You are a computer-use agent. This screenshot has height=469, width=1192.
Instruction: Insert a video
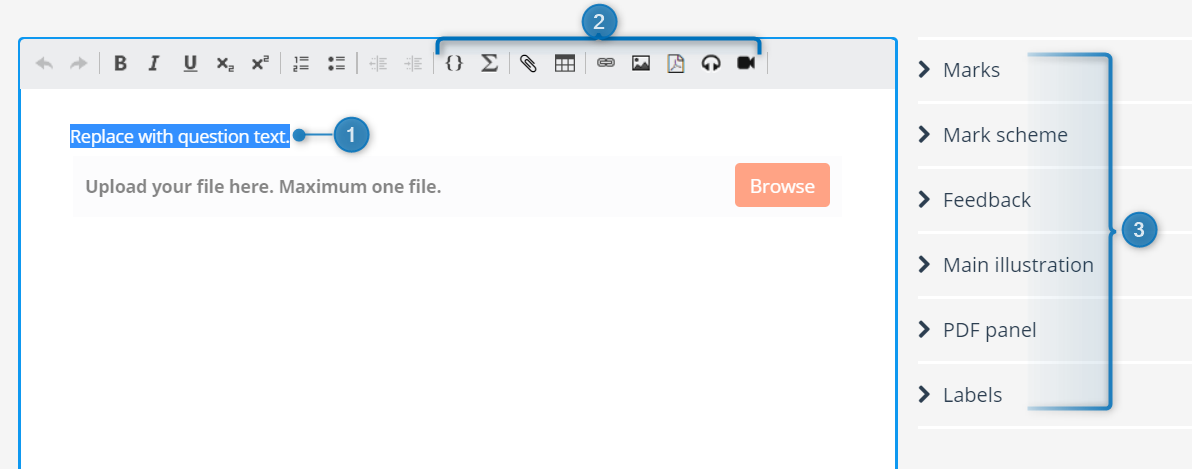coord(747,64)
